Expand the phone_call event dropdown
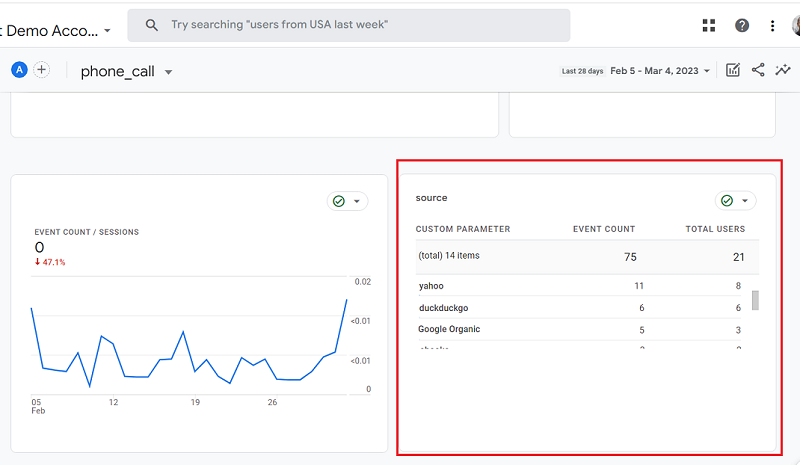Viewport: 800px width, 465px height. [168, 72]
